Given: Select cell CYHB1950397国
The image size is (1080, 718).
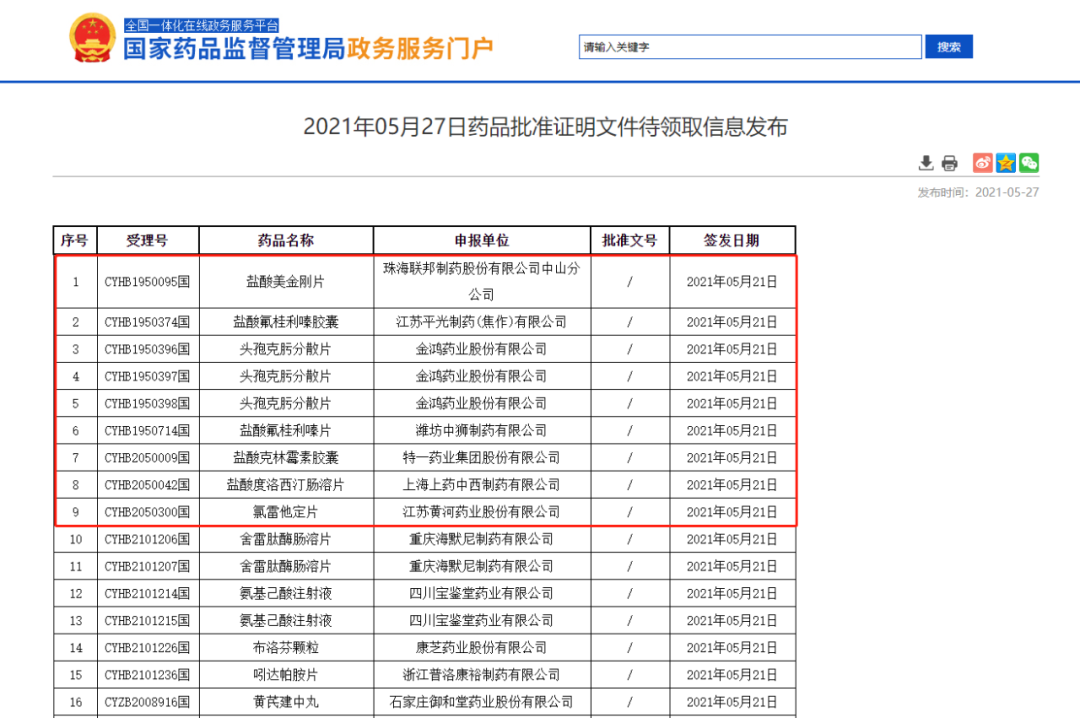Looking at the screenshot, I should click(x=147, y=376).
